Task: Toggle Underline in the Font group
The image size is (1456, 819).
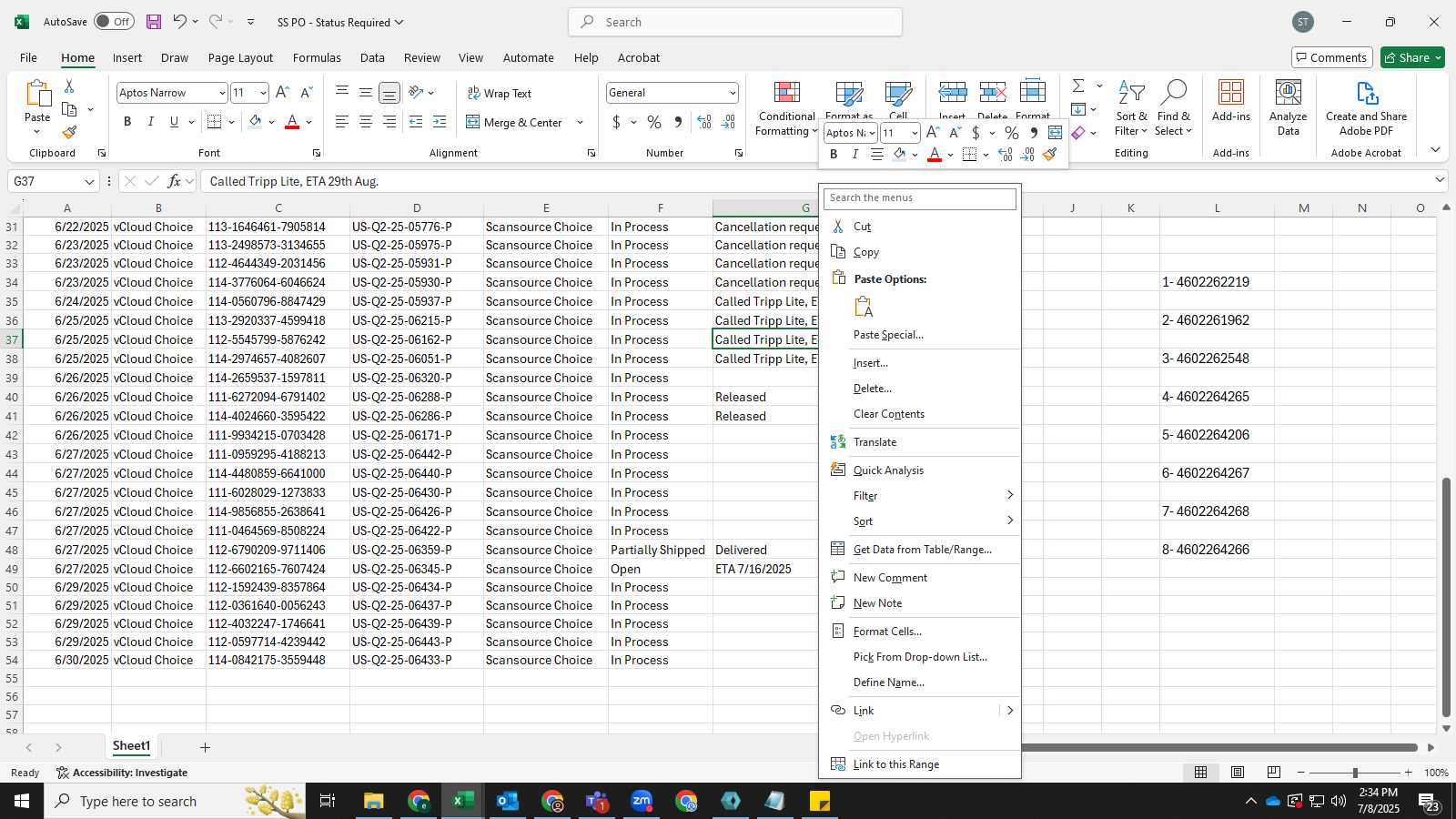Action: click(174, 122)
